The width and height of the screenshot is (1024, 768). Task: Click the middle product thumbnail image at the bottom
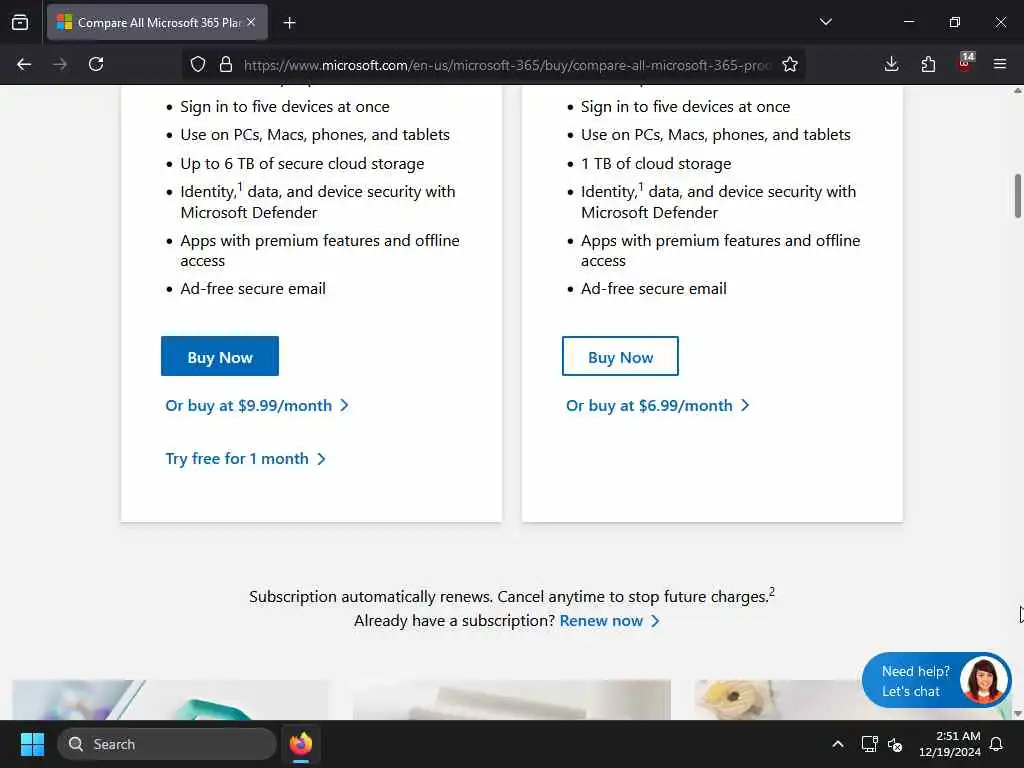point(512,699)
